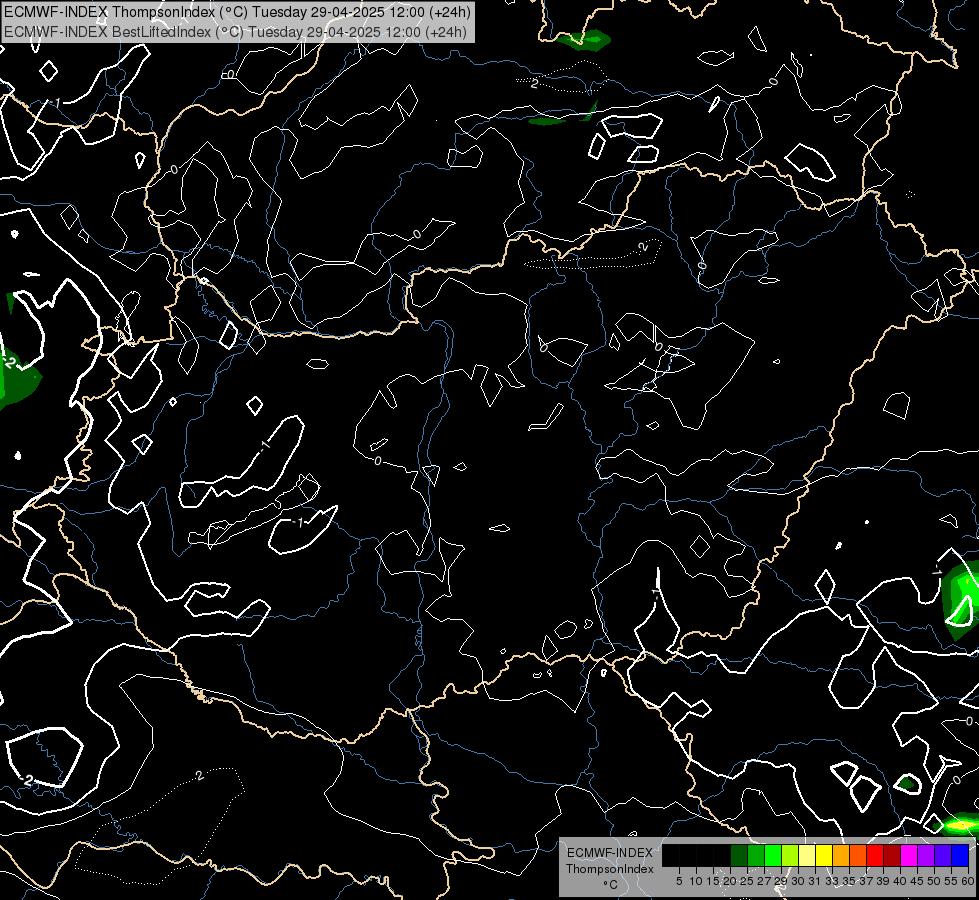Select the magenta legend swatch for 40-45
This screenshot has height=900, width=979.
pos(909,855)
